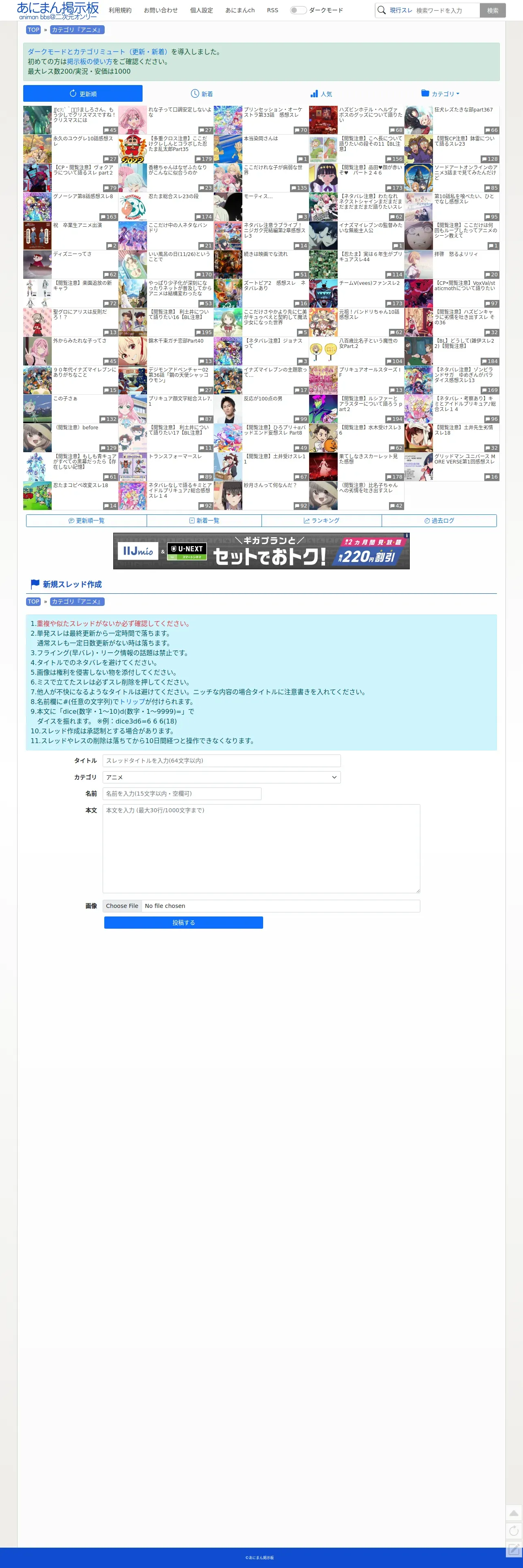Viewport: 523px width, 1568px height.
Task: Click the IIJmio U-NEXT banner ad
Action: pos(261,551)
